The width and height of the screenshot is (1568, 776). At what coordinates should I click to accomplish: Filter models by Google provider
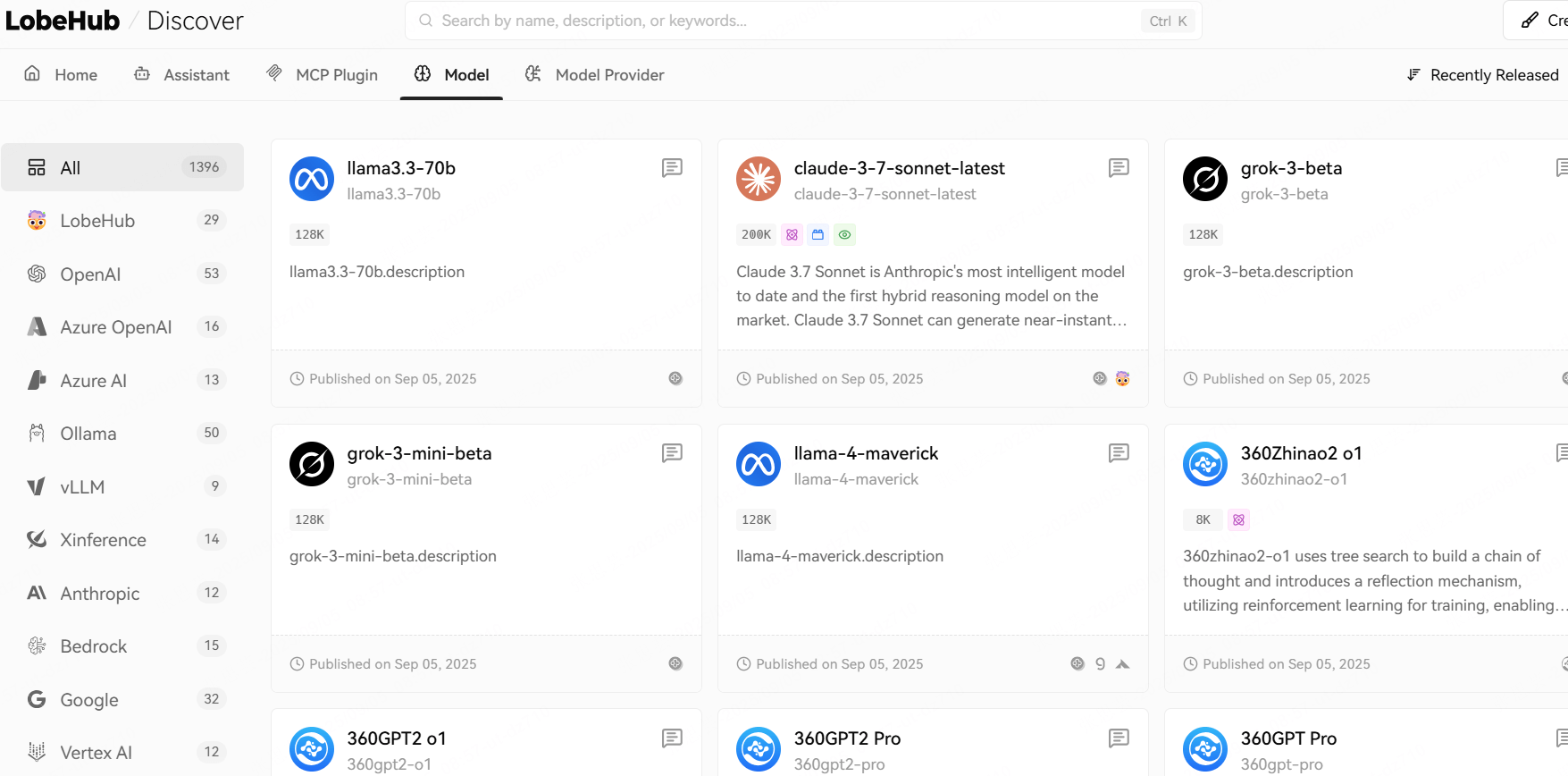(x=122, y=699)
